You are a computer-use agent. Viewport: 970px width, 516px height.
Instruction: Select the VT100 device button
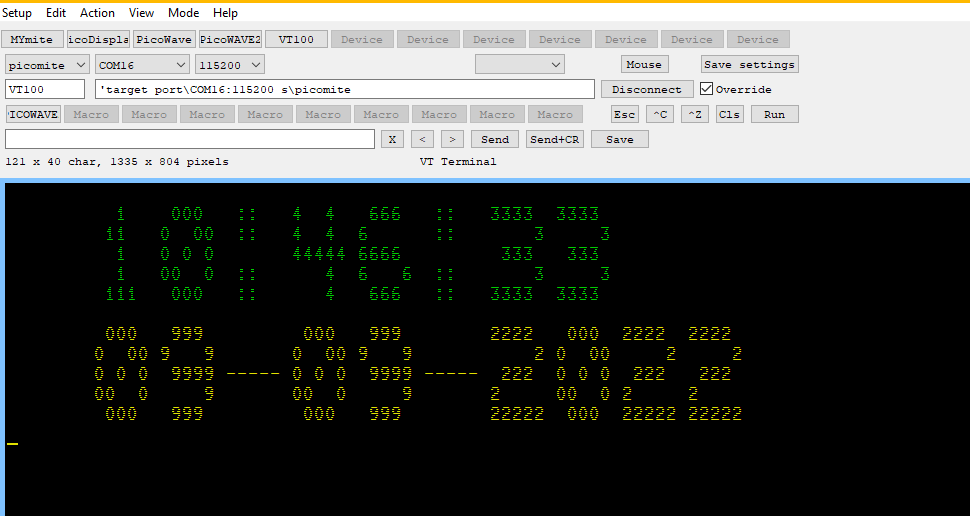click(296, 40)
